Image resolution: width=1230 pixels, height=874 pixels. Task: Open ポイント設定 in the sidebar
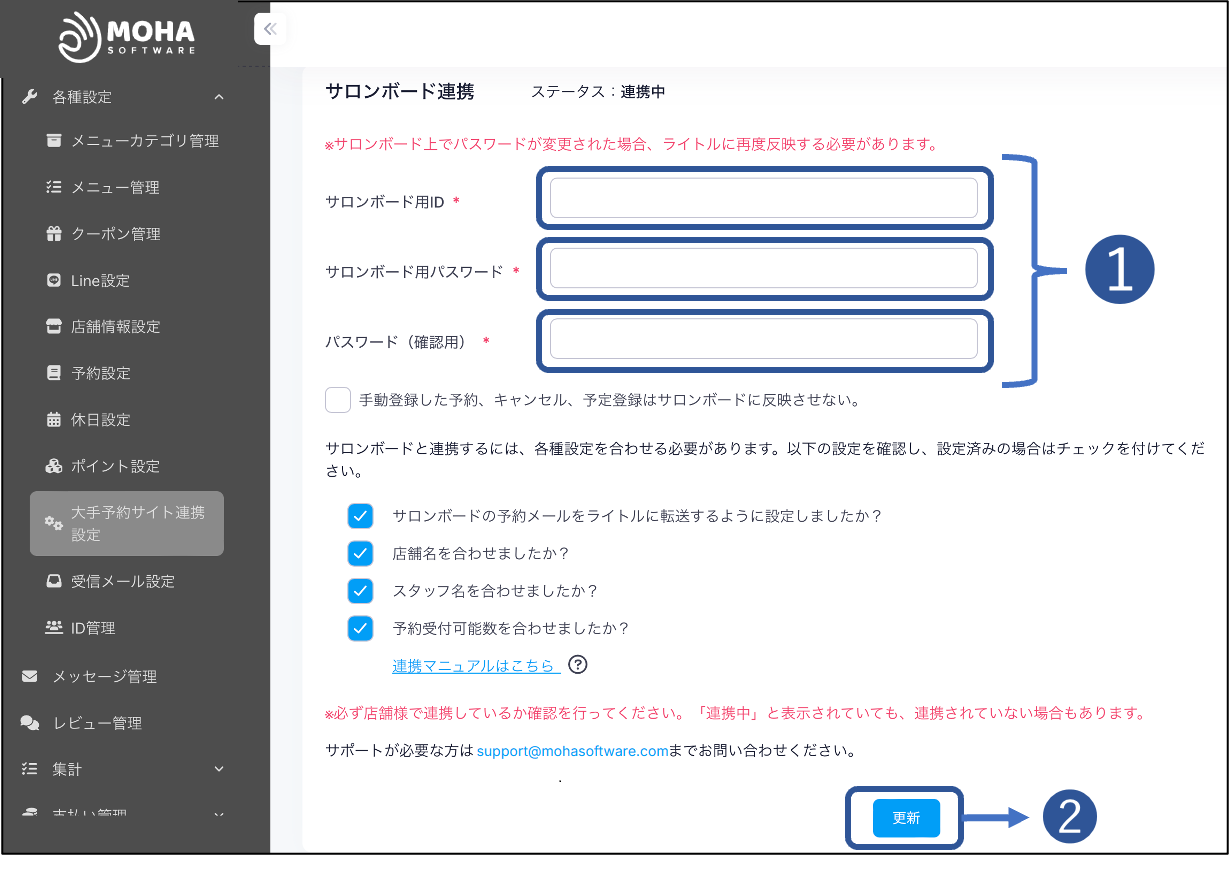click(x=115, y=466)
